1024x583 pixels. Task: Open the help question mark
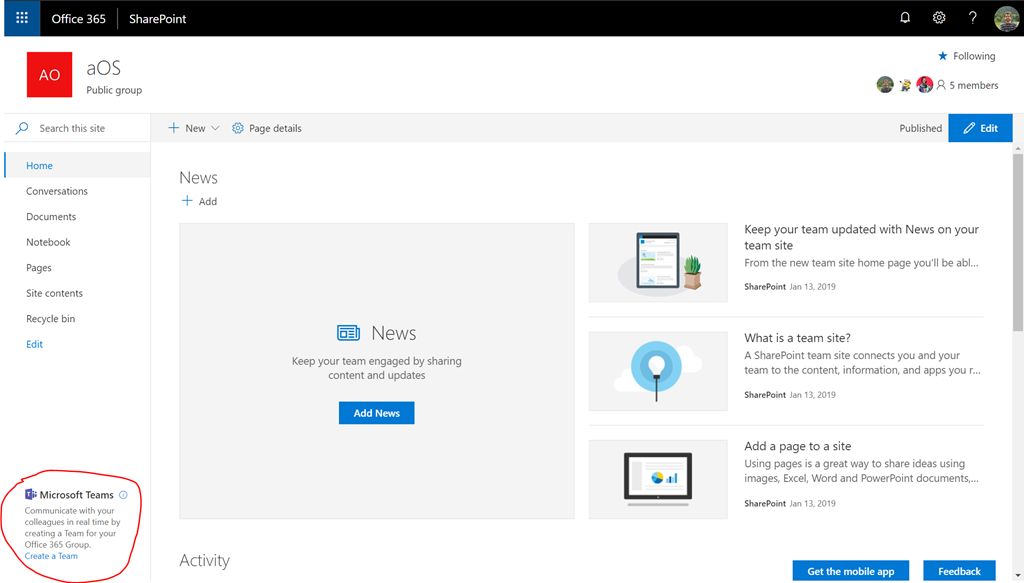972,18
